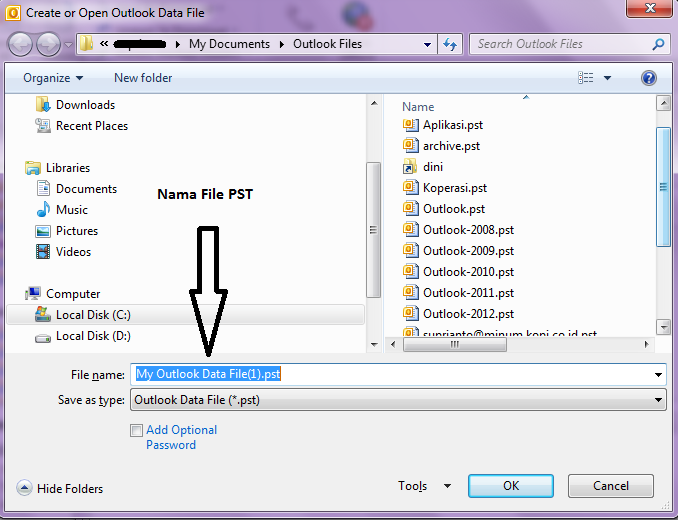Click the dini shortcut icon

(410, 167)
